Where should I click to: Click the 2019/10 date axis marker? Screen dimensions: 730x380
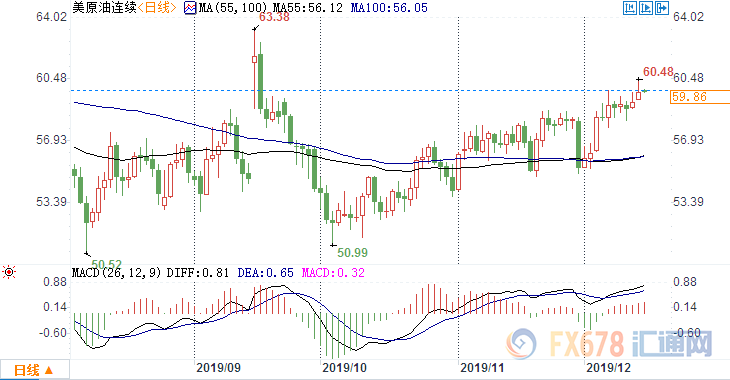[344, 368]
